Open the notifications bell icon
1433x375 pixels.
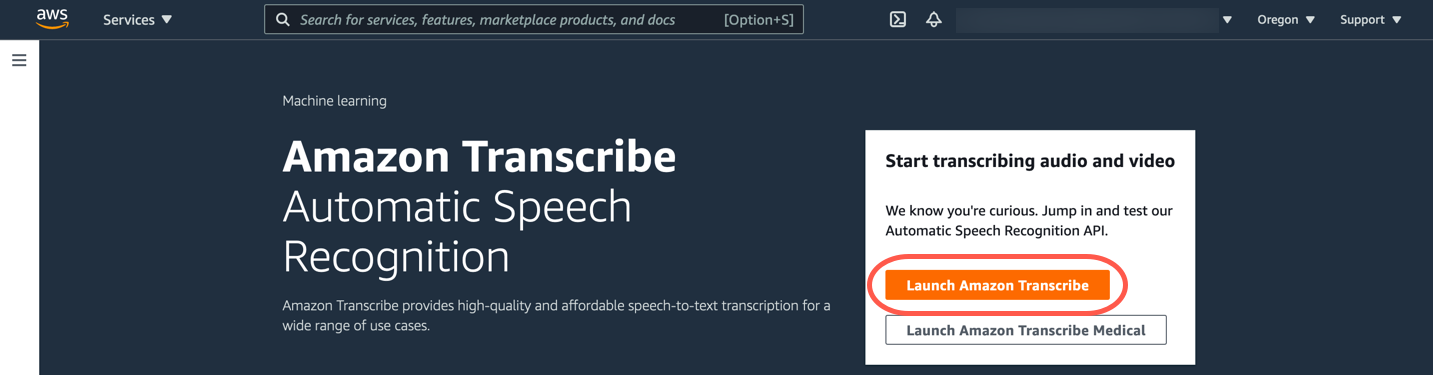(x=934, y=19)
